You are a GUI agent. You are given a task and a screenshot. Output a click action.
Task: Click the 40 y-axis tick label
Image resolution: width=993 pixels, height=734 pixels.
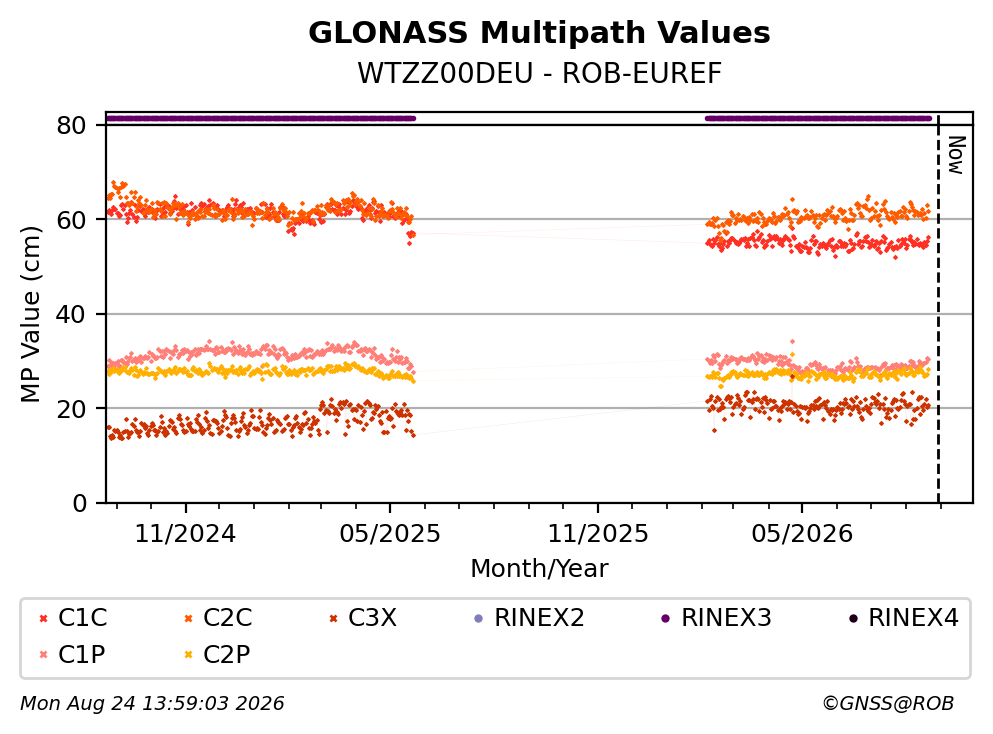(71, 314)
